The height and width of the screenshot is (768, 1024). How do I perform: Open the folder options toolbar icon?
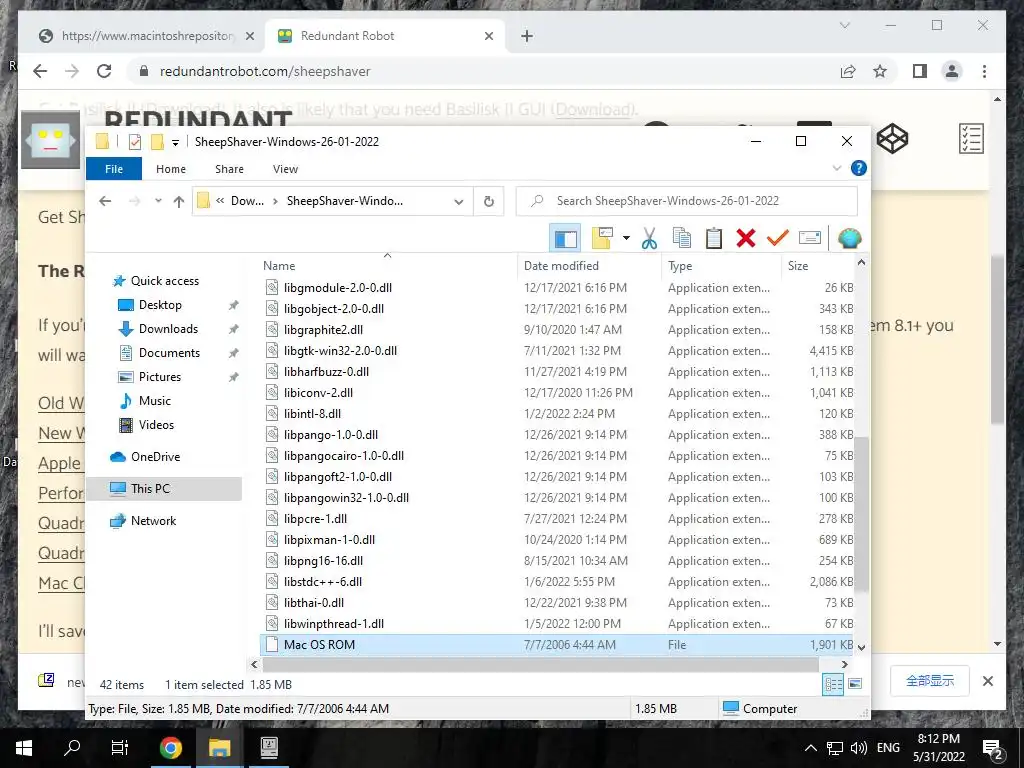click(602, 238)
